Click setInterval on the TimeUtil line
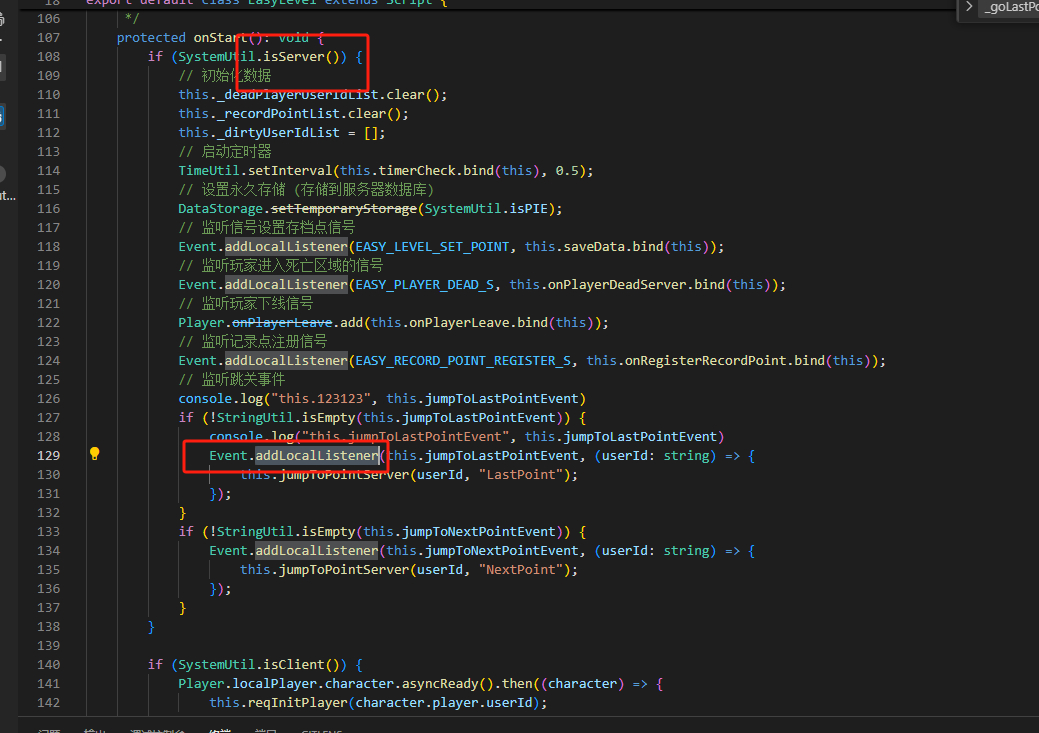Screen dimensions: 1039x733 coord(290,171)
